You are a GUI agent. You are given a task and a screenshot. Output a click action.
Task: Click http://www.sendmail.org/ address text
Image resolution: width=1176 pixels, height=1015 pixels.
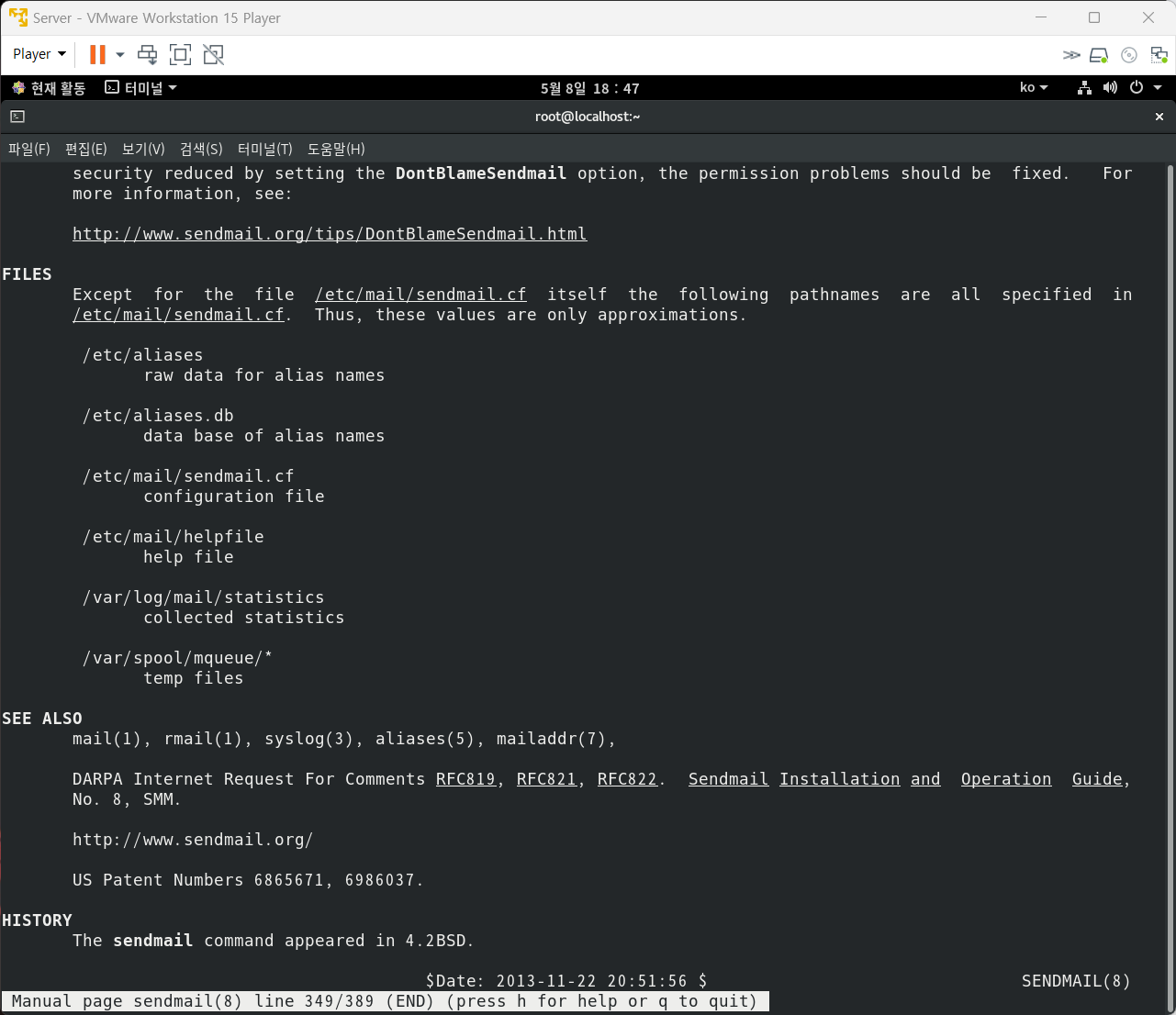tap(193, 840)
